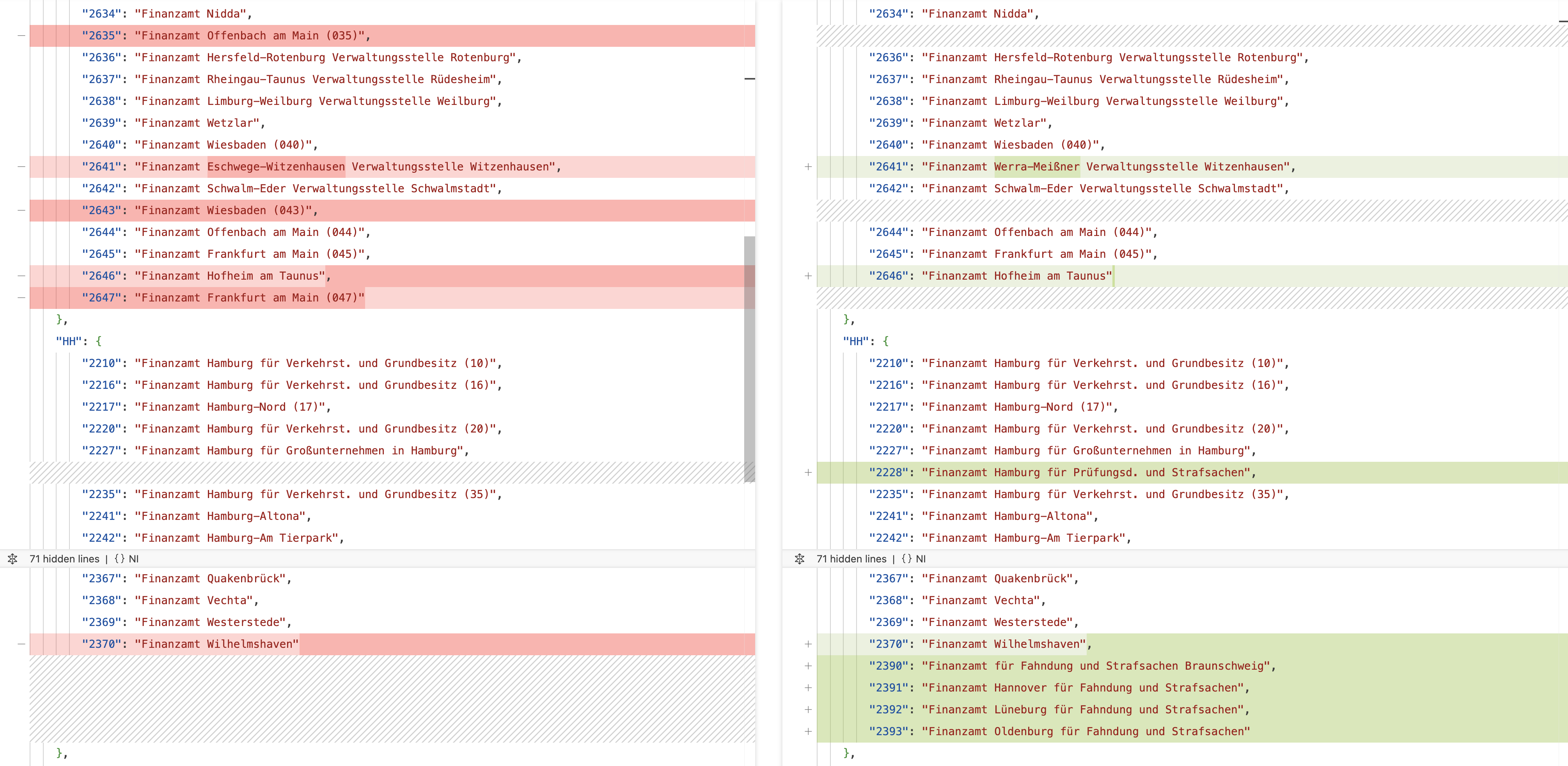Click the plus icon beside Werra-Meißner line
The image size is (1568, 766).
tap(808, 167)
